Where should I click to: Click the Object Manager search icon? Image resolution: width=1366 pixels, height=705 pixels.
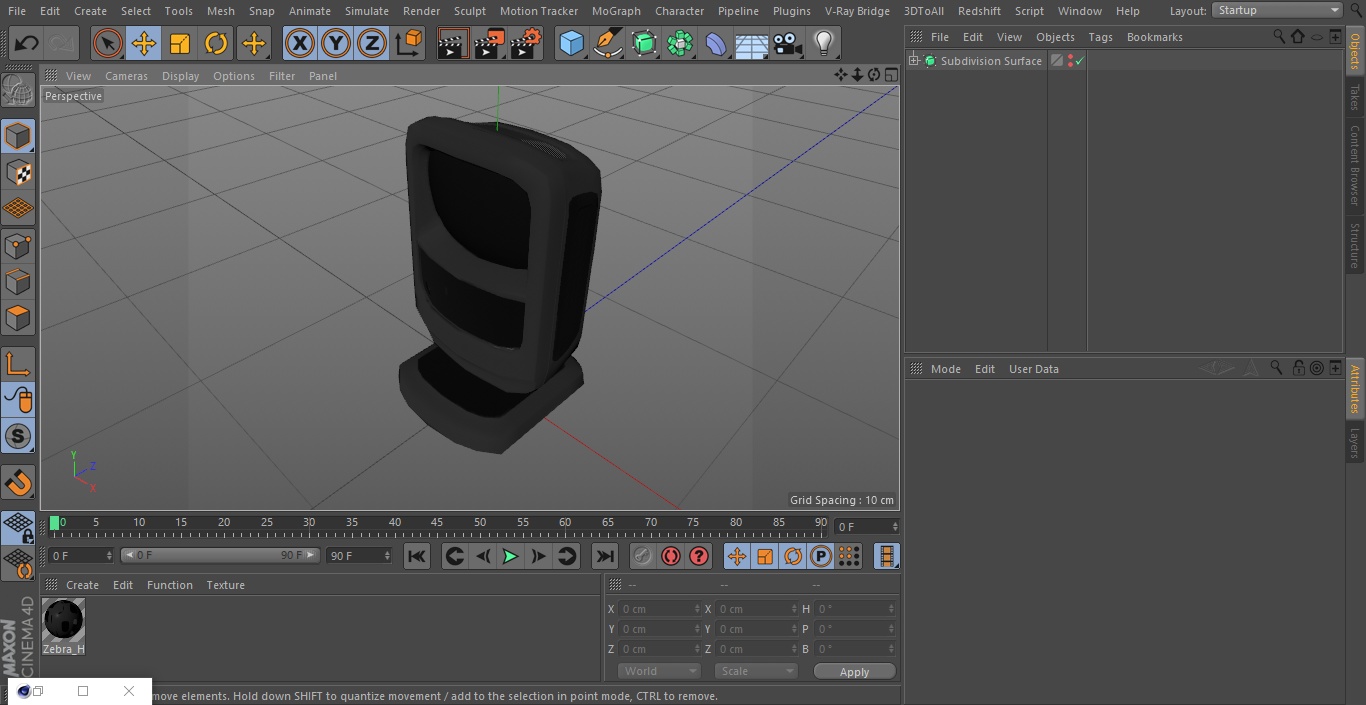point(1279,37)
